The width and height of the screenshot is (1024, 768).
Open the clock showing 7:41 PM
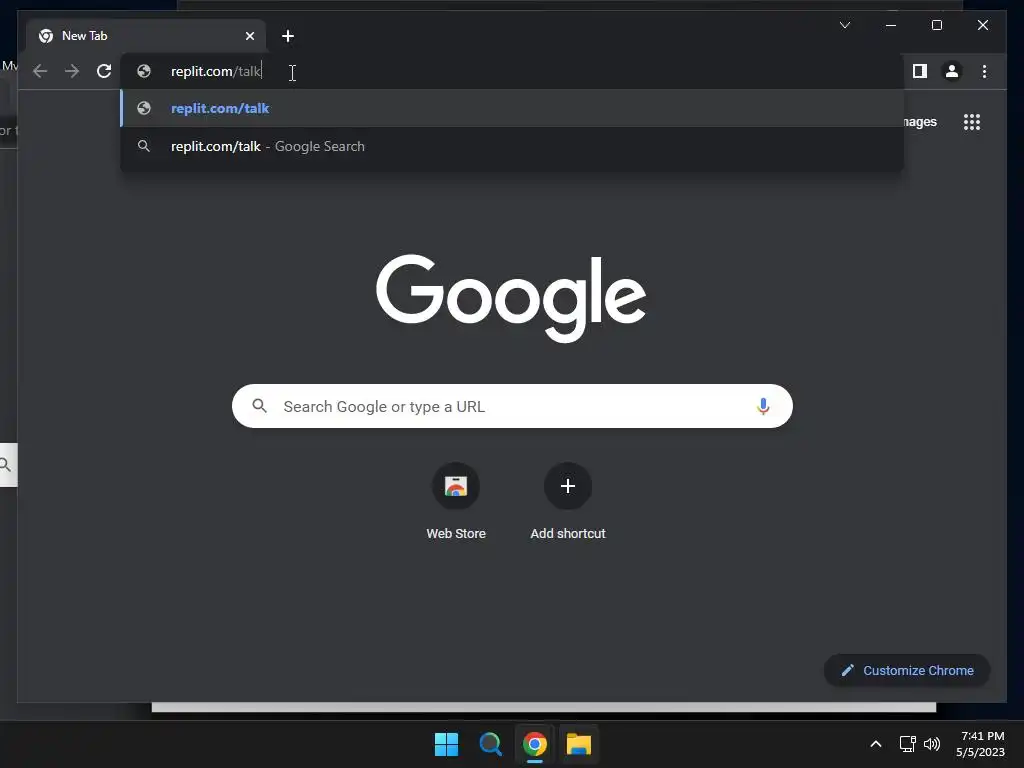(x=980, y=744)
